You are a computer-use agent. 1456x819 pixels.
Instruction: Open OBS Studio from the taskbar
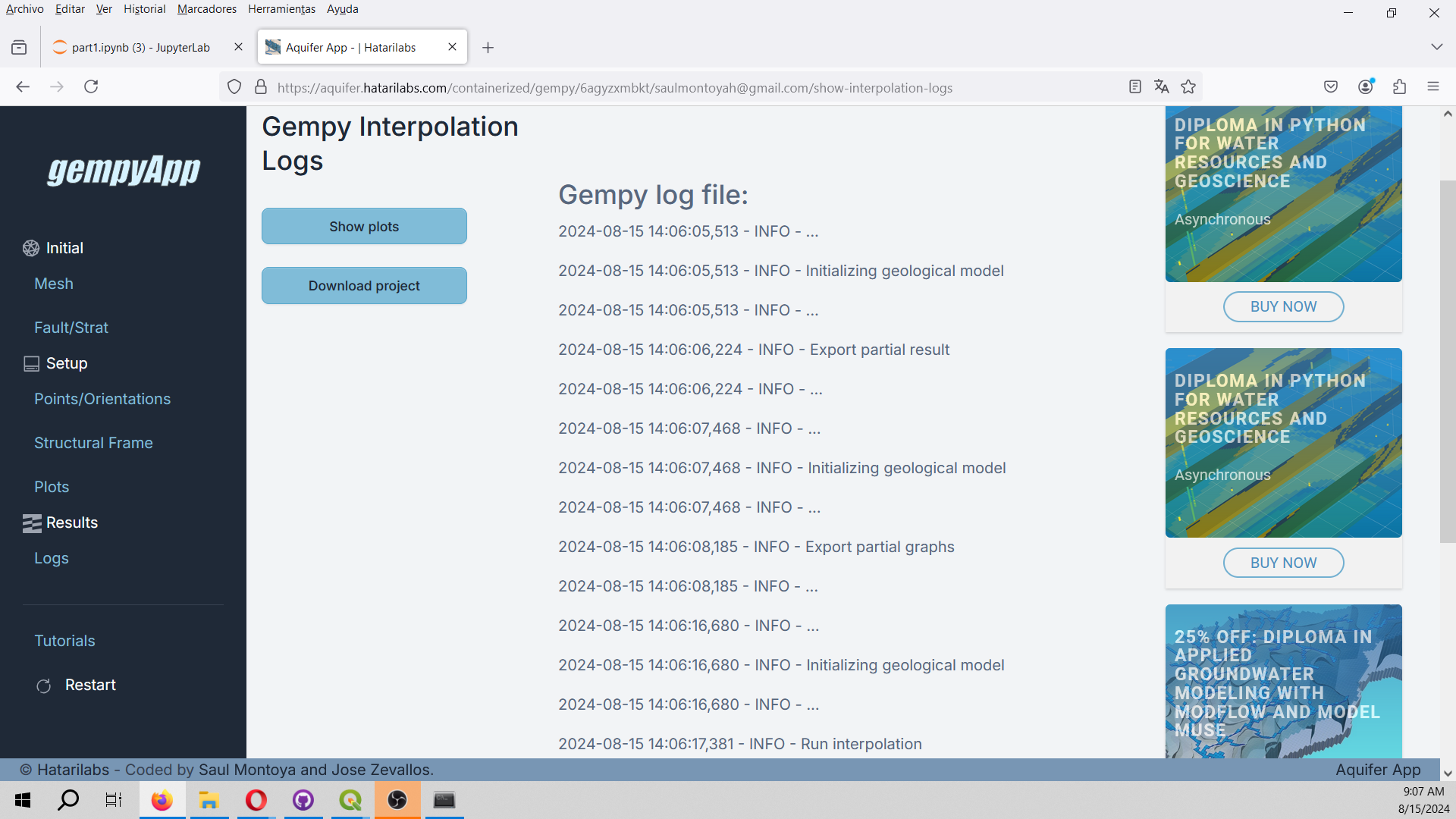pyautogui.click(x=397, y=800)
